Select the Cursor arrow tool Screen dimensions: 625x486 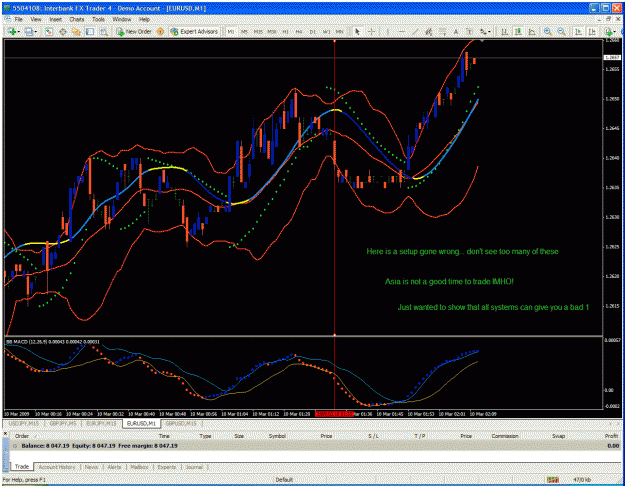[x=358, y=31]
